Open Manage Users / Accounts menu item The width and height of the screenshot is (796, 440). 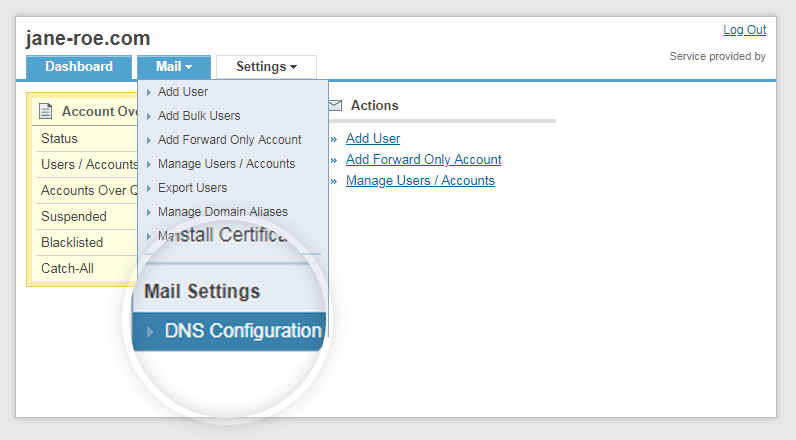tap(226, 164)
